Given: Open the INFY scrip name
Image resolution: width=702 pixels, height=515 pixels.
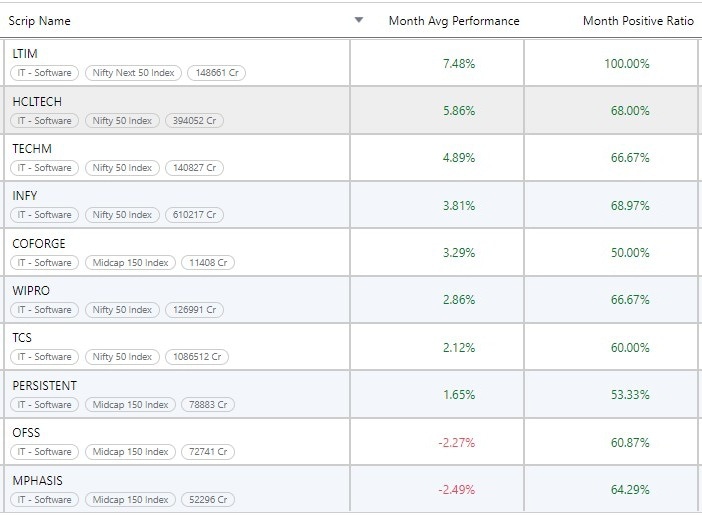Looking at the screenshot, I should click(x=25, y=196).
